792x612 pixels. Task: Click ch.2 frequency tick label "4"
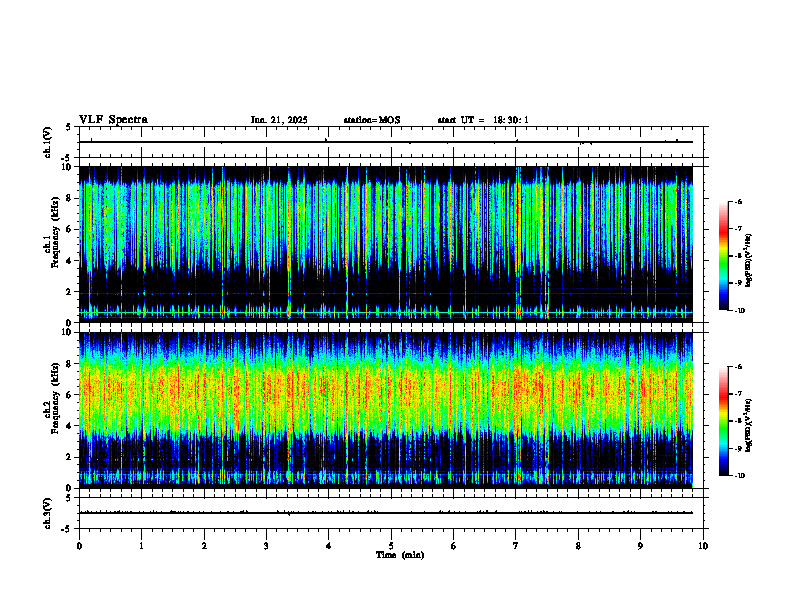pos(70,426)
